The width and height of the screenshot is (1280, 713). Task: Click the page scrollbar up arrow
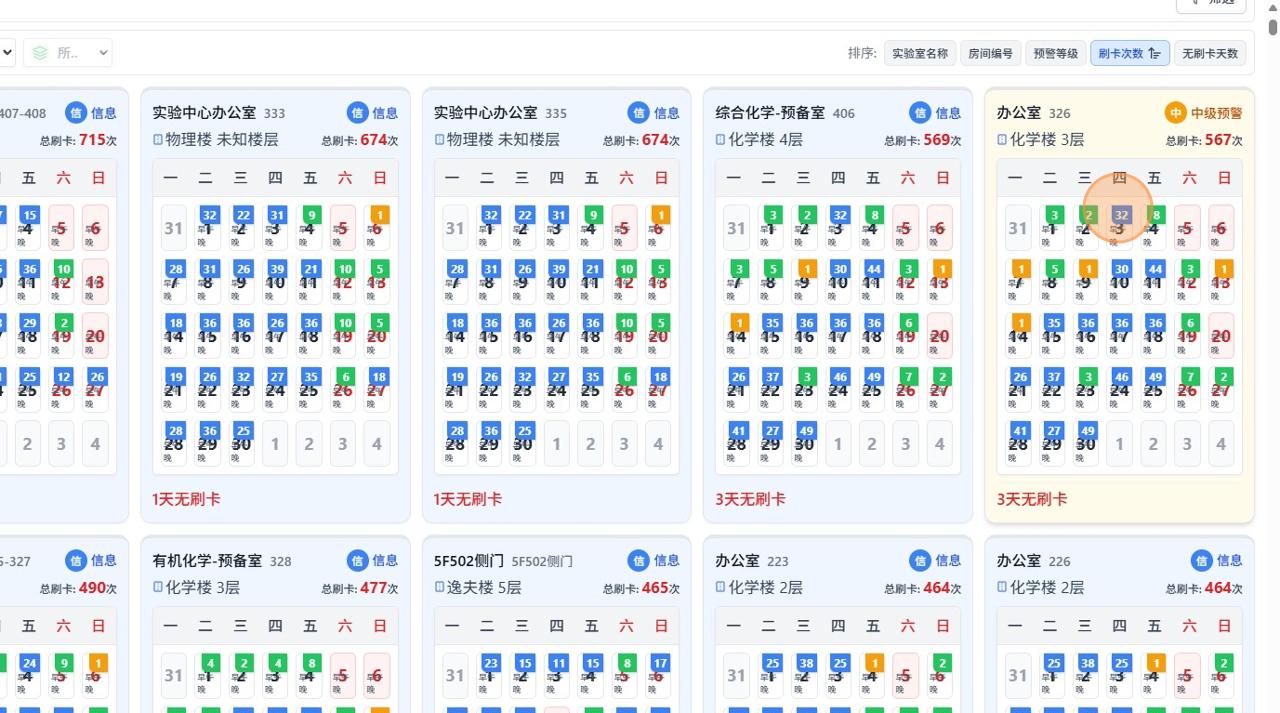pos(1273,6)
